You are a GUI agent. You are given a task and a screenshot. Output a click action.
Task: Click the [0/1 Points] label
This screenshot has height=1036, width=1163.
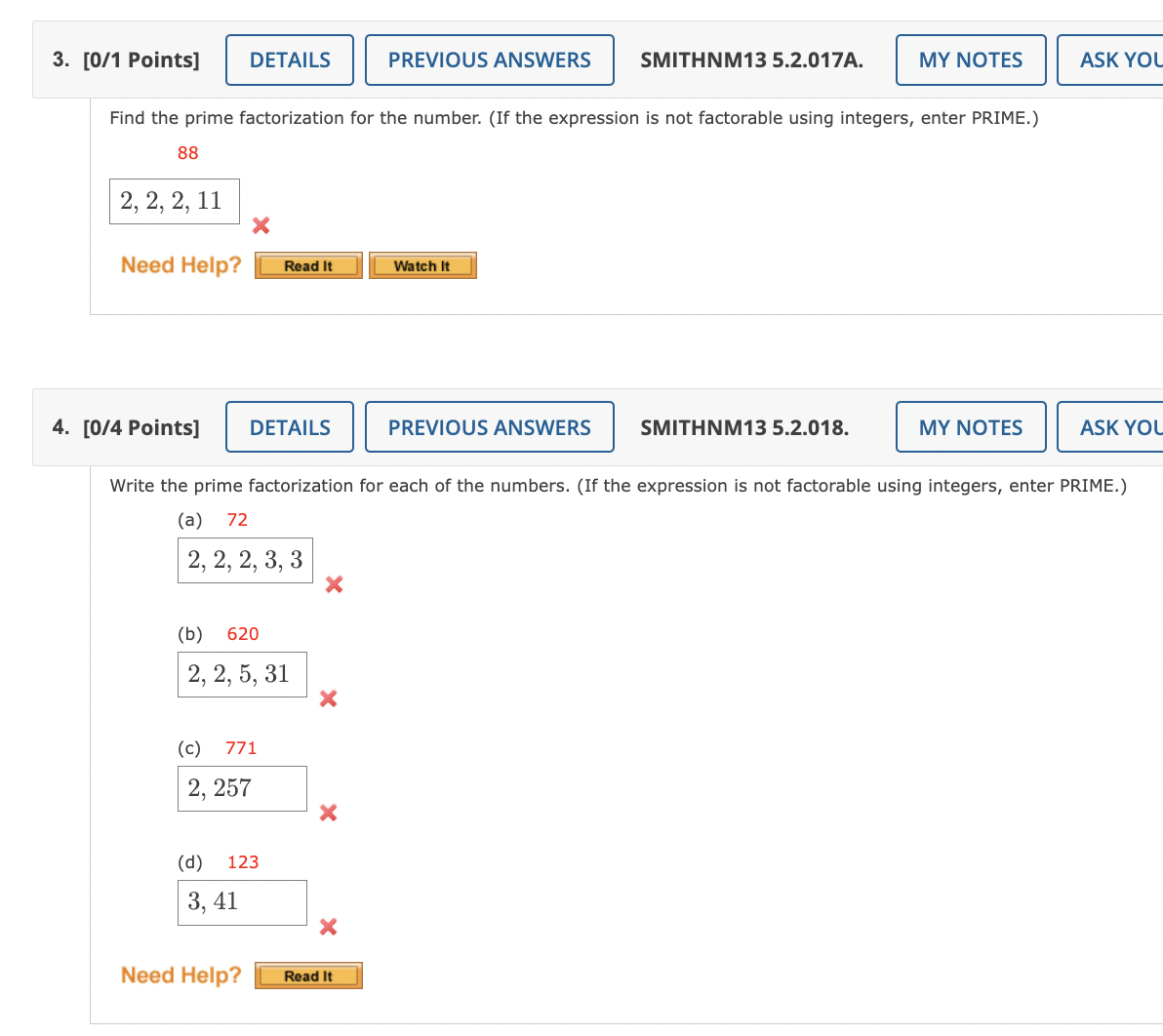[x=141, y=60]
